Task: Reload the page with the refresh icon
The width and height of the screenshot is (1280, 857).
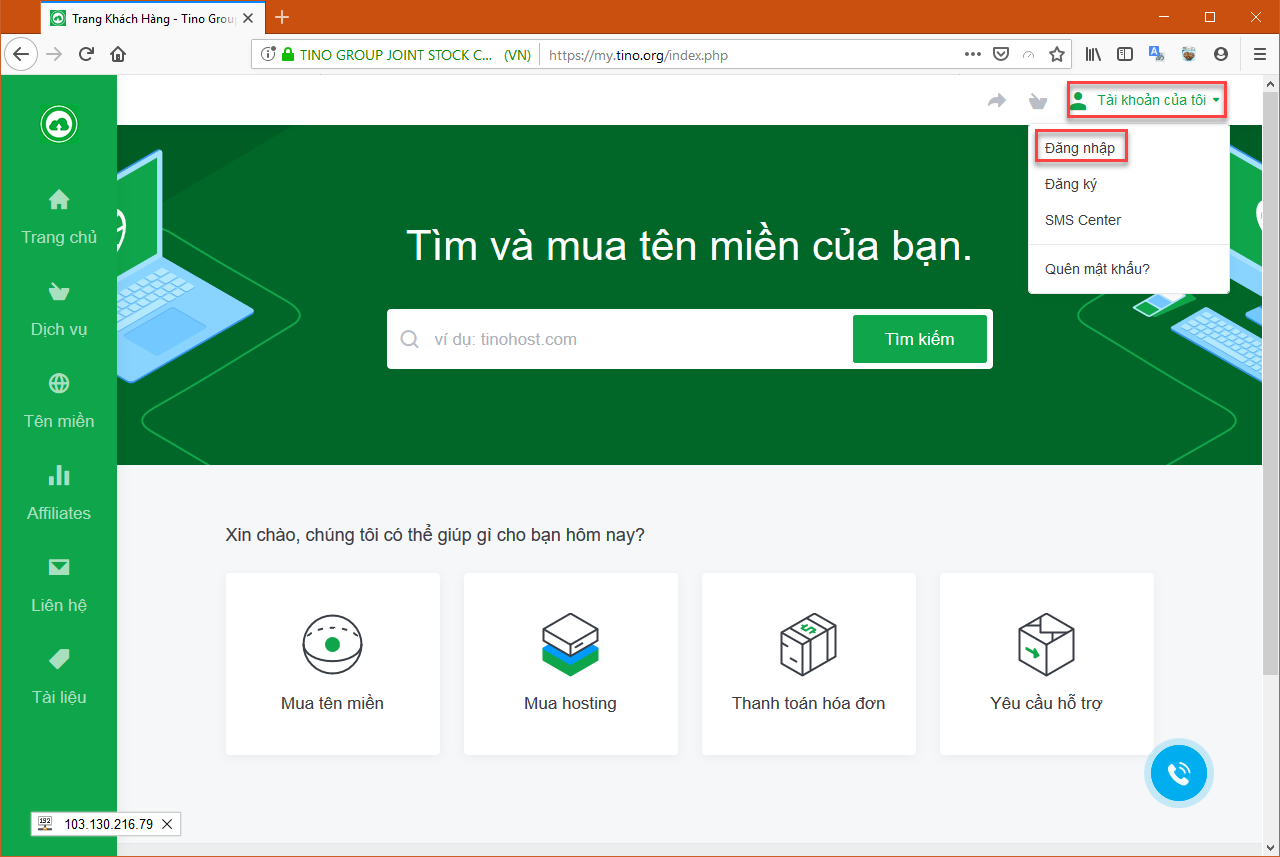Action: click(x=87, y=54)
